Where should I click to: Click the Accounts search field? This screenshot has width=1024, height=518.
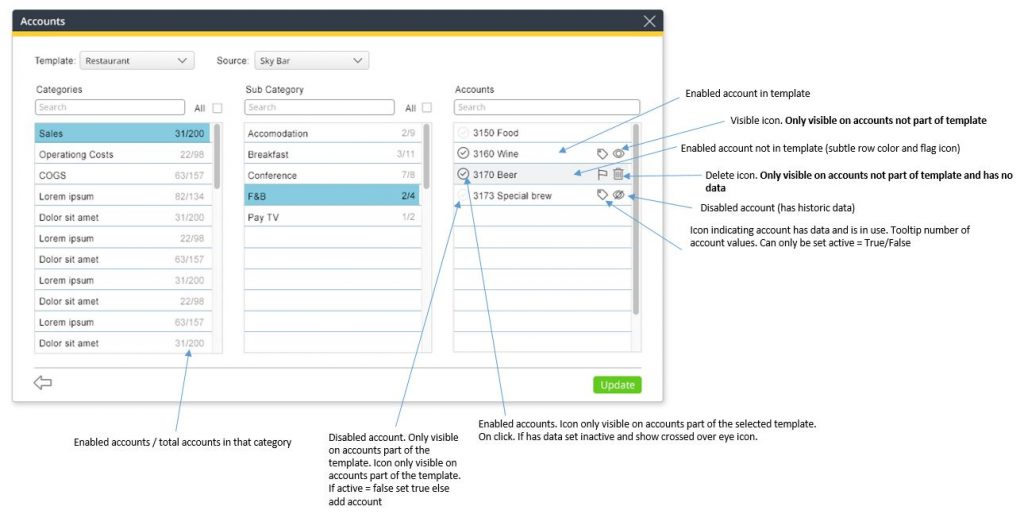pos(546,108)
